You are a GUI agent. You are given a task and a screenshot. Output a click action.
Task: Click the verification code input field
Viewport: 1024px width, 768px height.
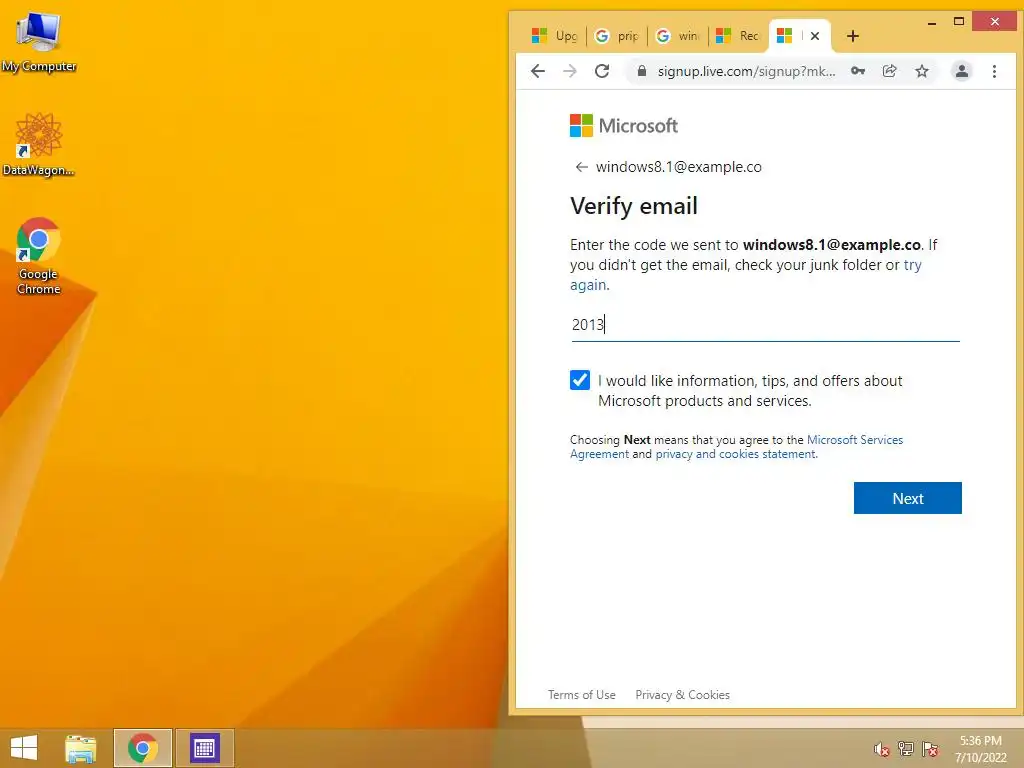tap(765, 325)
